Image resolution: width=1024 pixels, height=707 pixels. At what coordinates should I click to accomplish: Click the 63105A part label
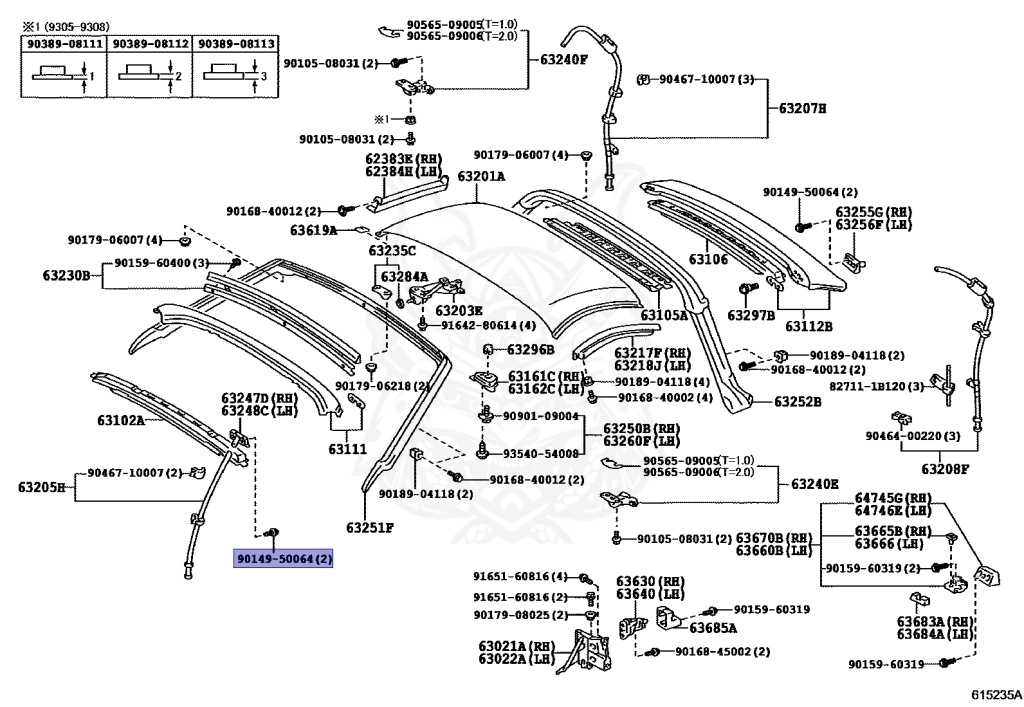tap(664, 316)
